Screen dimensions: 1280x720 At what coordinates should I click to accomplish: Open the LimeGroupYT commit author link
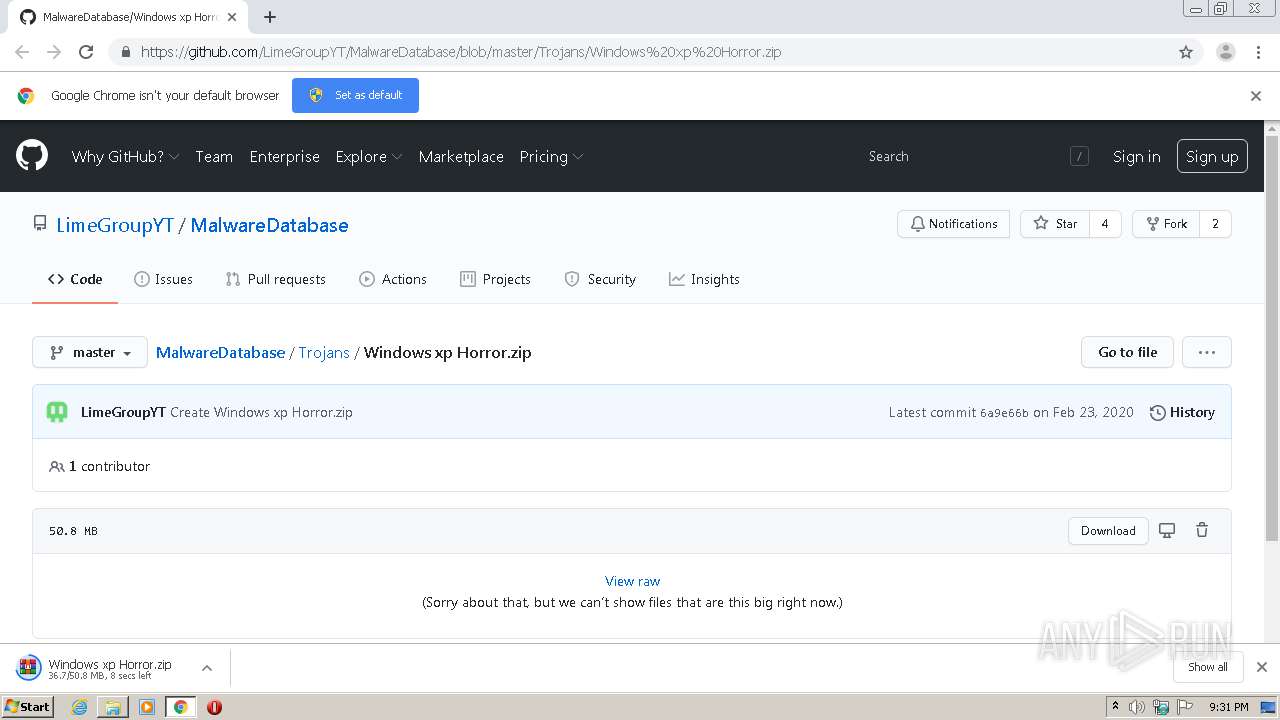click(x=123, y=412)
